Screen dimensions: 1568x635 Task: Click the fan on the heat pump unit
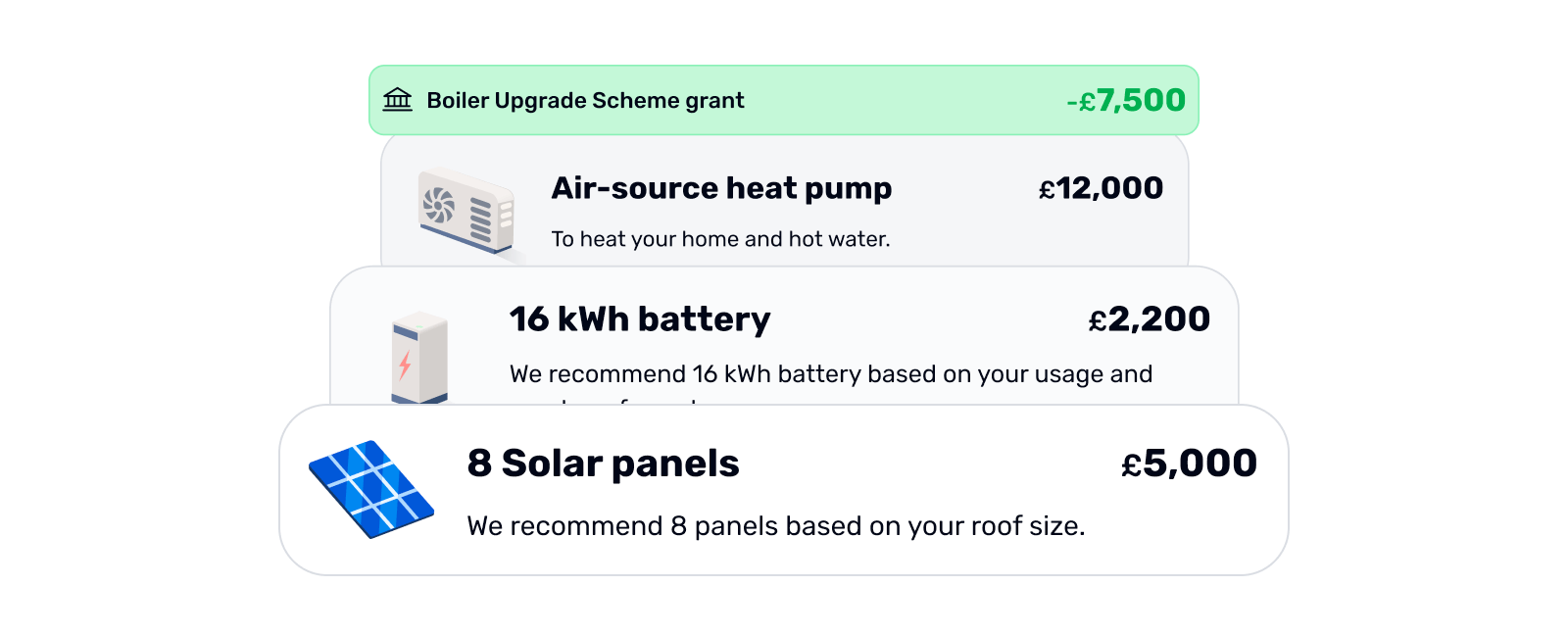(x=439, y=205)
